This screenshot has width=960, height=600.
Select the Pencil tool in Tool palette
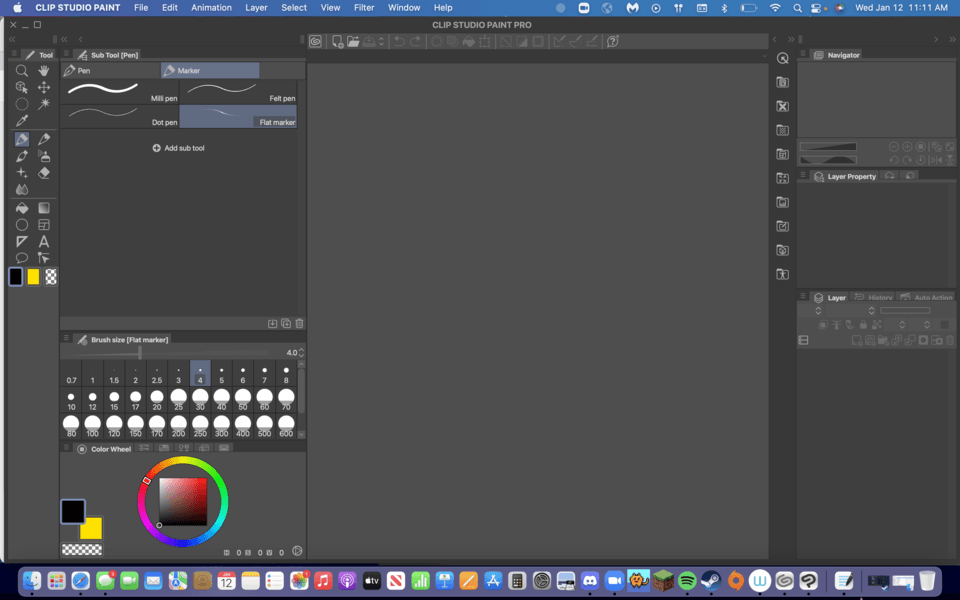43,140
